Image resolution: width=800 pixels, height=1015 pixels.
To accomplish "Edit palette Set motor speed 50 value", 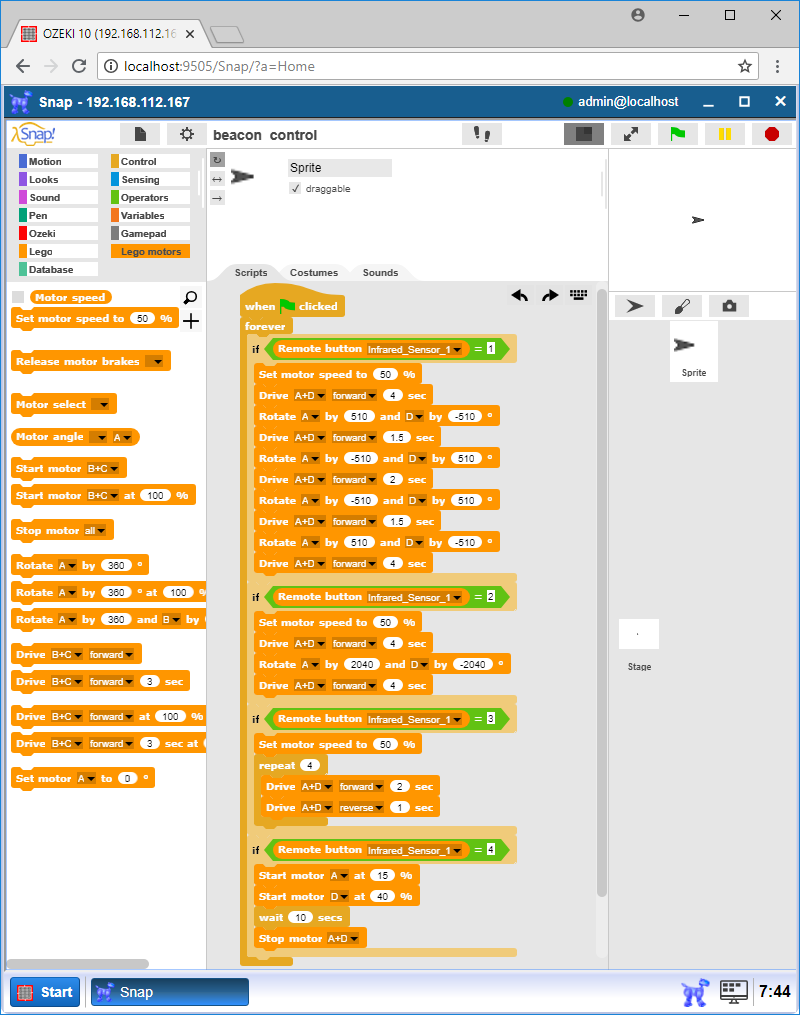I will [x=142, y=318].
